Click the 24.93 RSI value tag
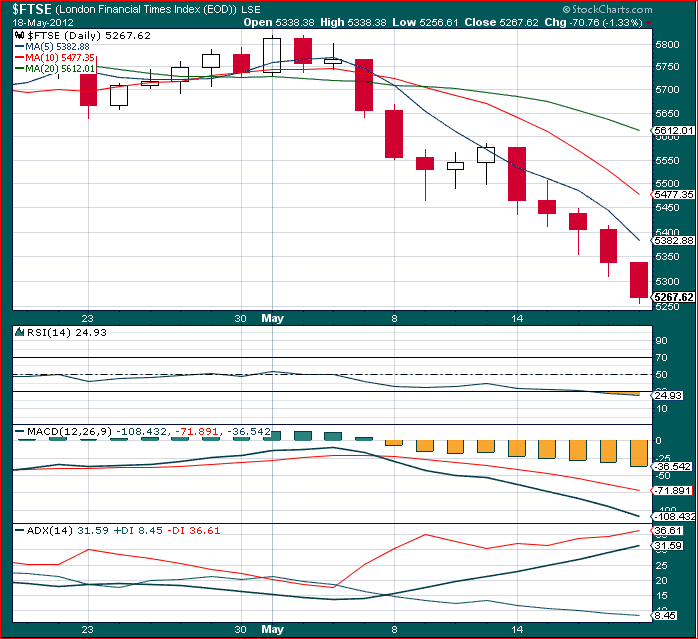698x639 pixels. 667,395
